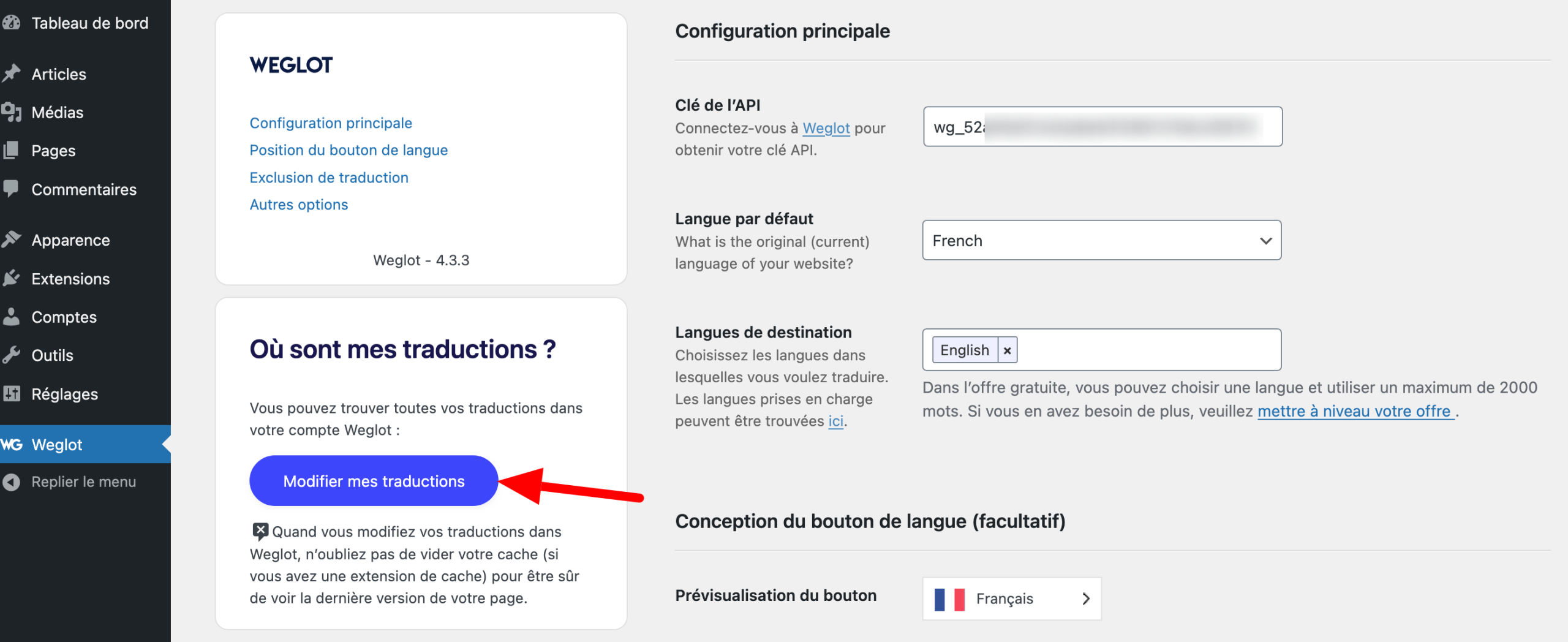Open the mettre à niveau votre offre link
Image resolution: width=1568 pixels, height=642 pixels.
click(x=1355, y=411)
